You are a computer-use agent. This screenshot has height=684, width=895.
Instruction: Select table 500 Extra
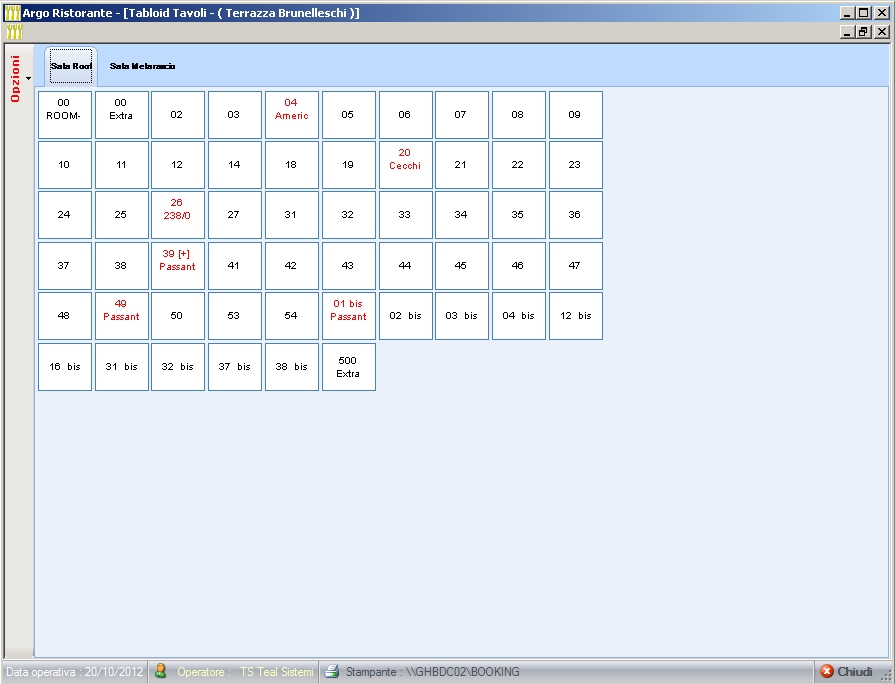tap(349, 367)
